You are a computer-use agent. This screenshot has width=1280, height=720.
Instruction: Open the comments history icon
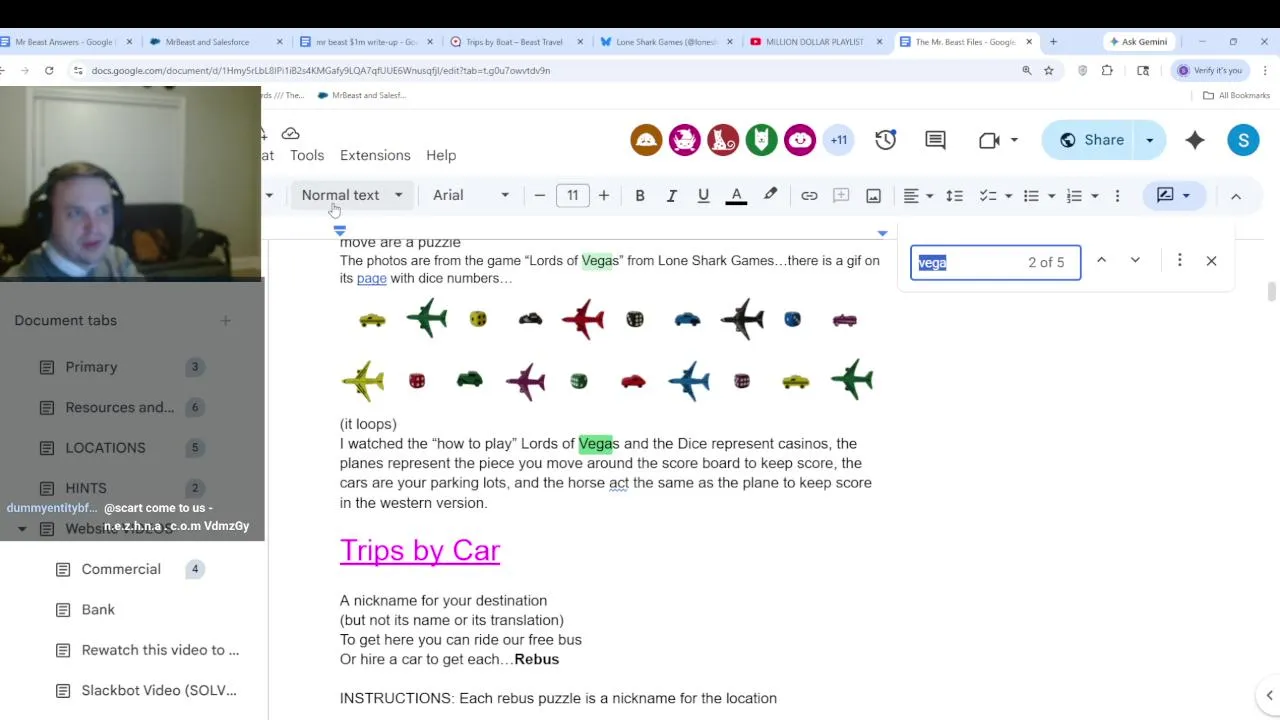(x=935, y=140)
